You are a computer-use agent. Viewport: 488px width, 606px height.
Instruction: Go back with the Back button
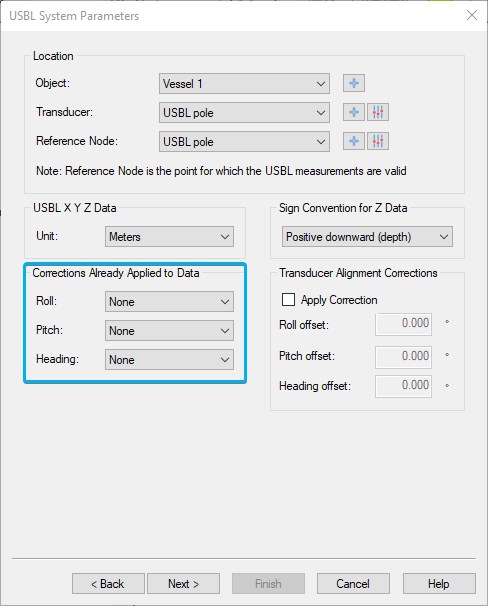(108, 584)
